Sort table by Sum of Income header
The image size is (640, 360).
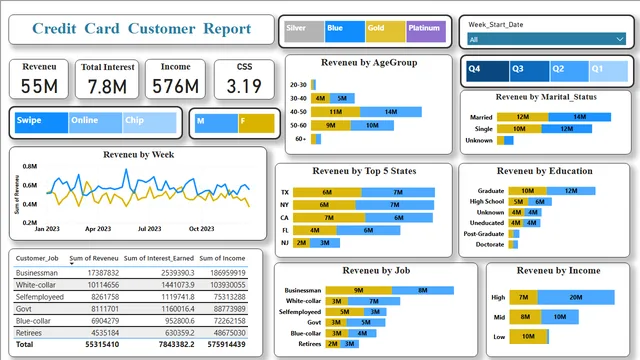click(x=222, y=258)
